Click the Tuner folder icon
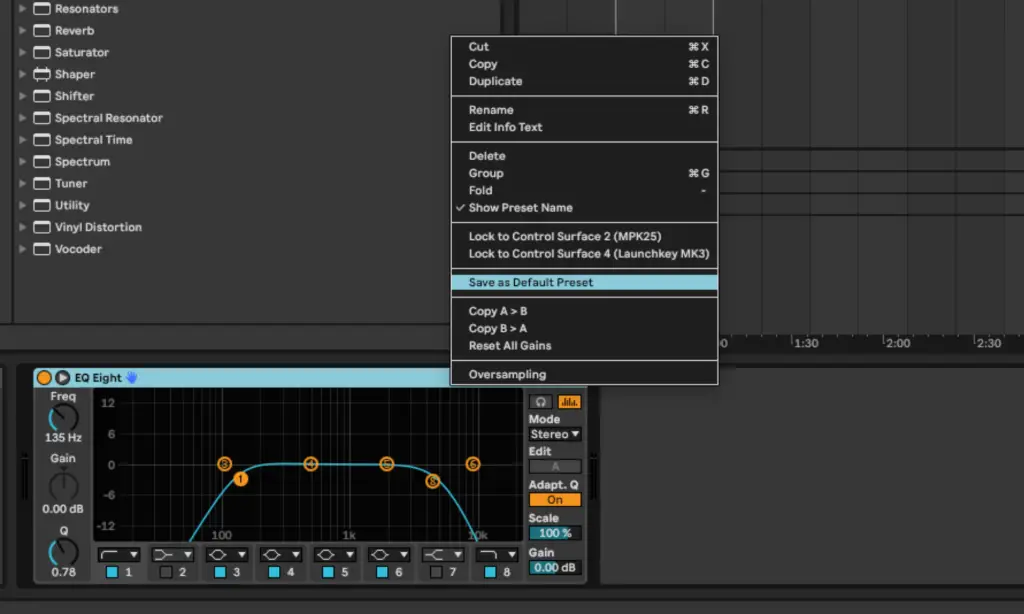 [42, 184]
